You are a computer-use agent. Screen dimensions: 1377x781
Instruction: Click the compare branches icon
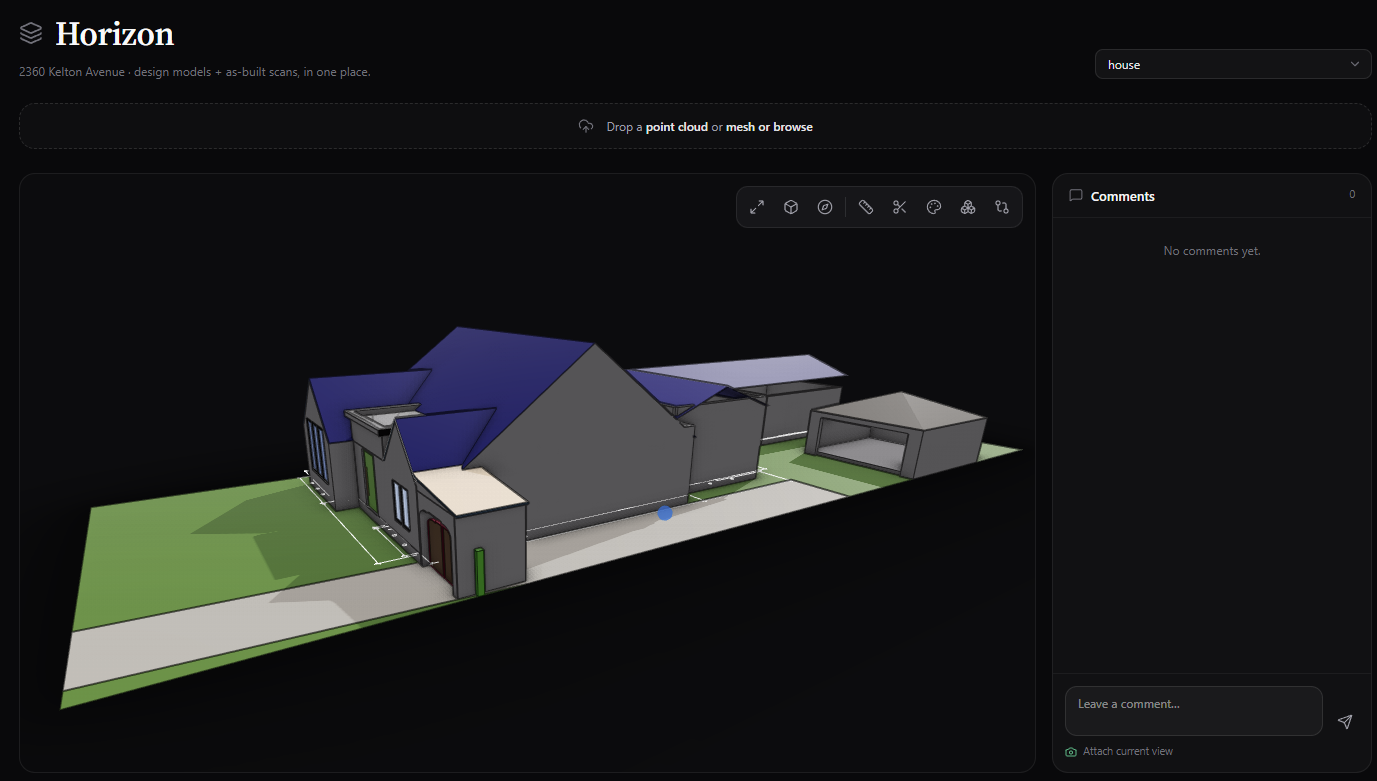click(1002, 207)
